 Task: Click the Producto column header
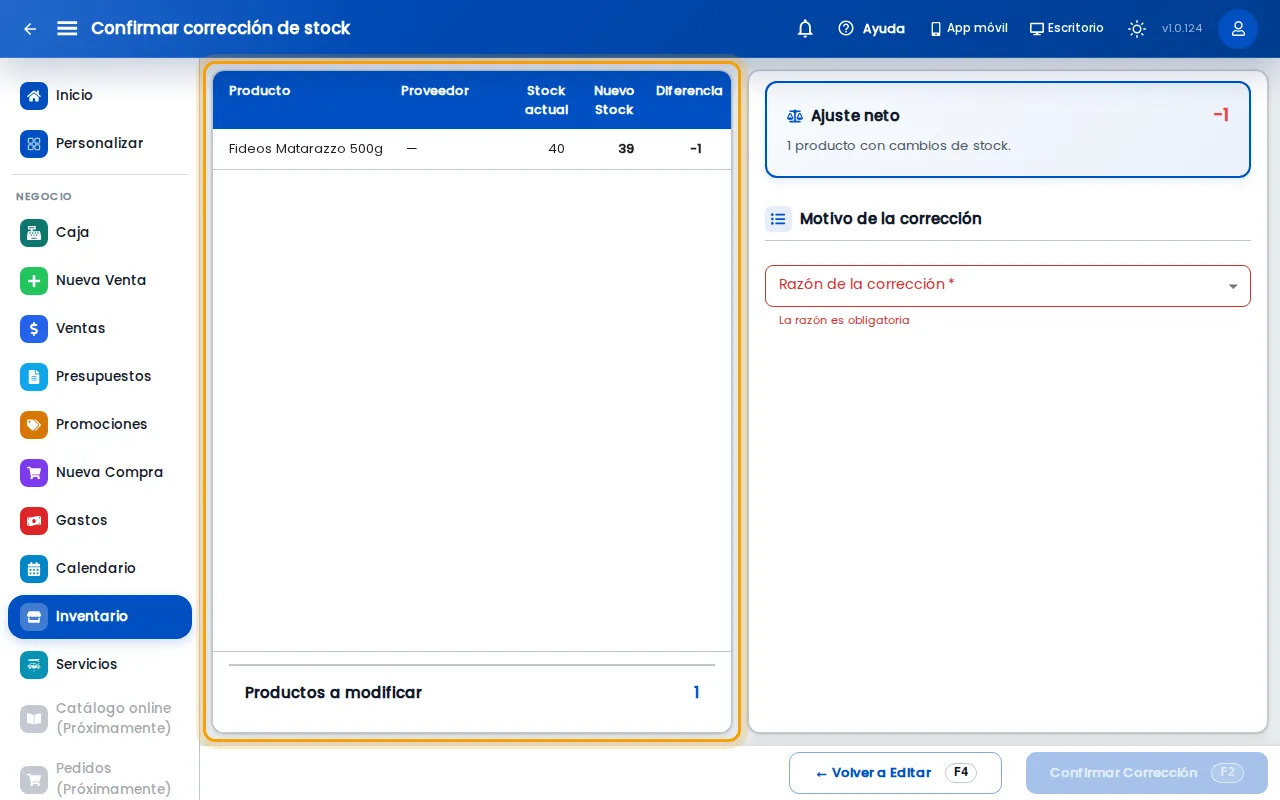[x=260, y=91]
